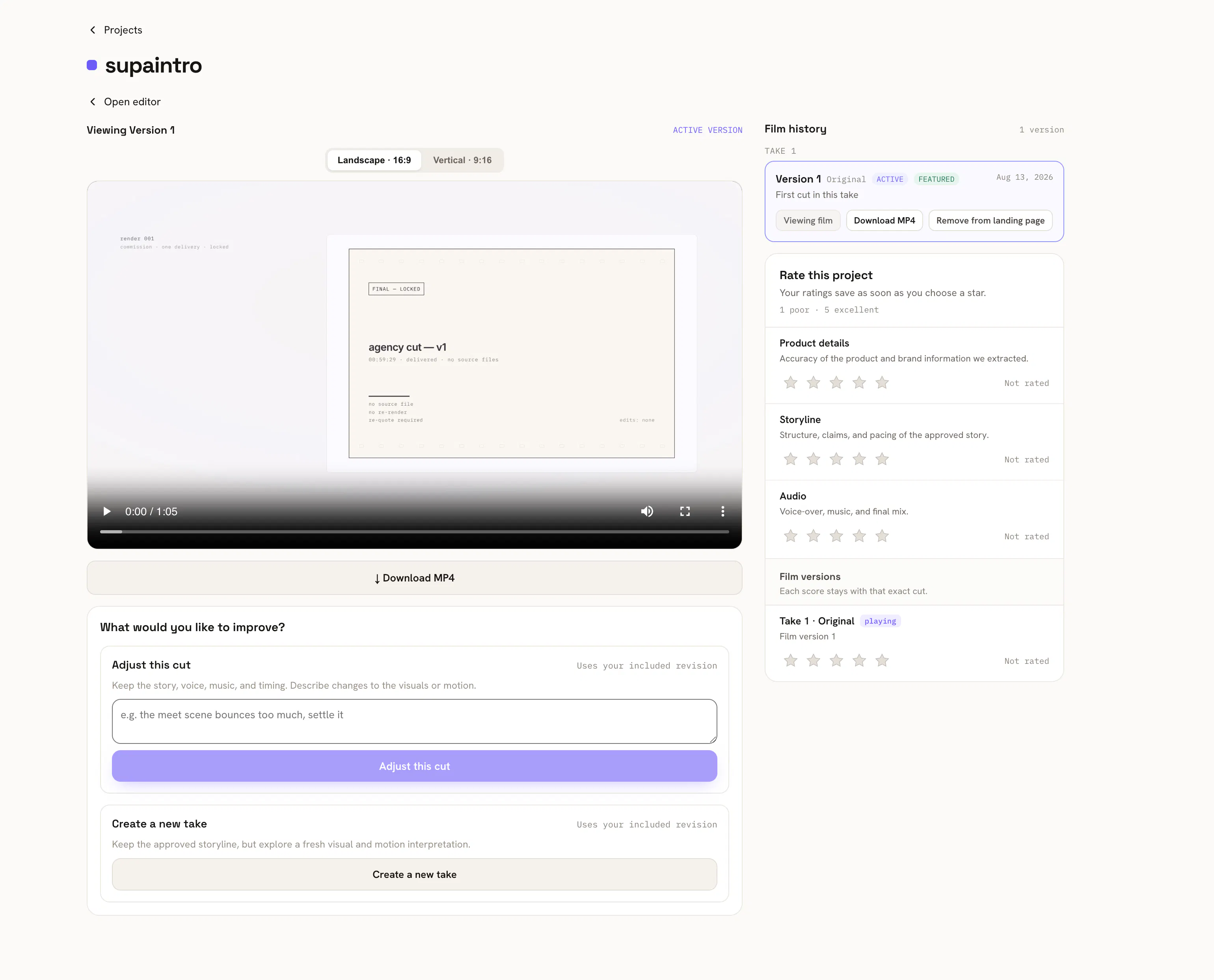Screen dimensions: 1214x980
Task: Click Not rated label for Audio
Action: [1026, 537]
